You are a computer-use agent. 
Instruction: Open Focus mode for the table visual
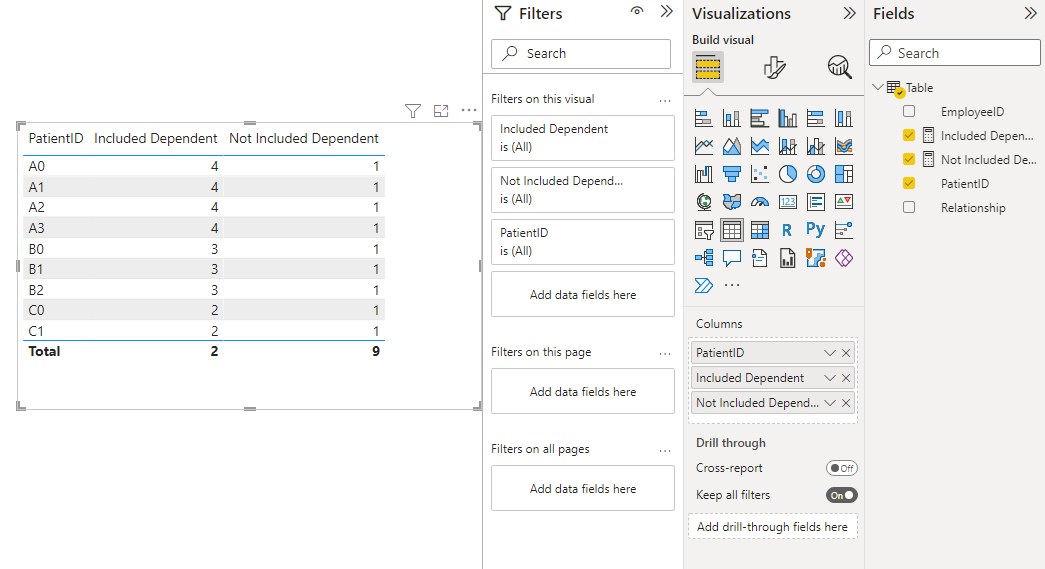pos(441,111)
